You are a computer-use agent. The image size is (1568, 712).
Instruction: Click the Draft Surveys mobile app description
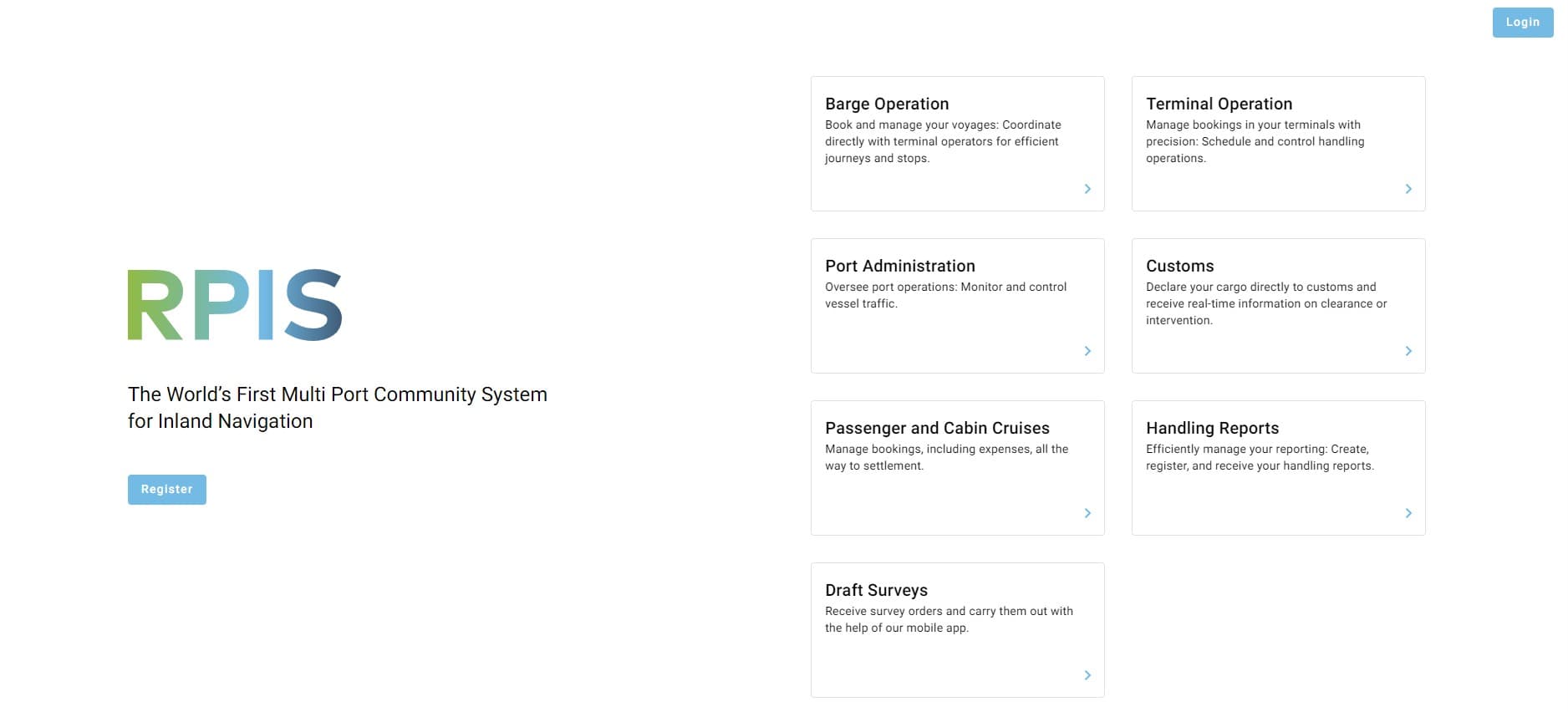tap(949, 619)
